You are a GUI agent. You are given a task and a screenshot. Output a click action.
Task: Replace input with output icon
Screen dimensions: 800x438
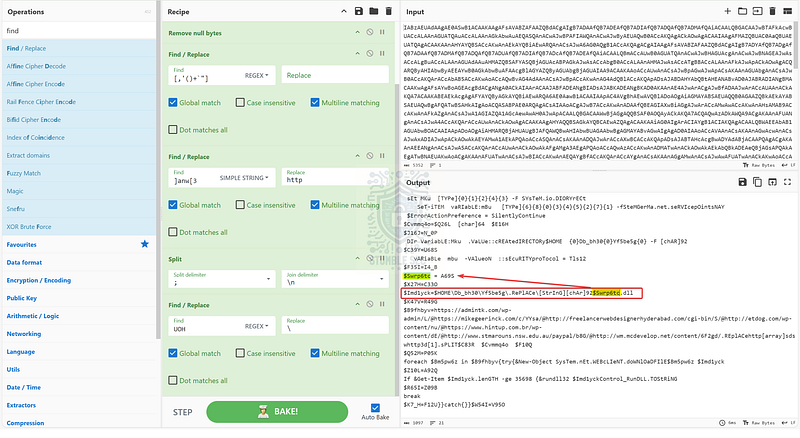pyautogui.click(x=772, y=182)
